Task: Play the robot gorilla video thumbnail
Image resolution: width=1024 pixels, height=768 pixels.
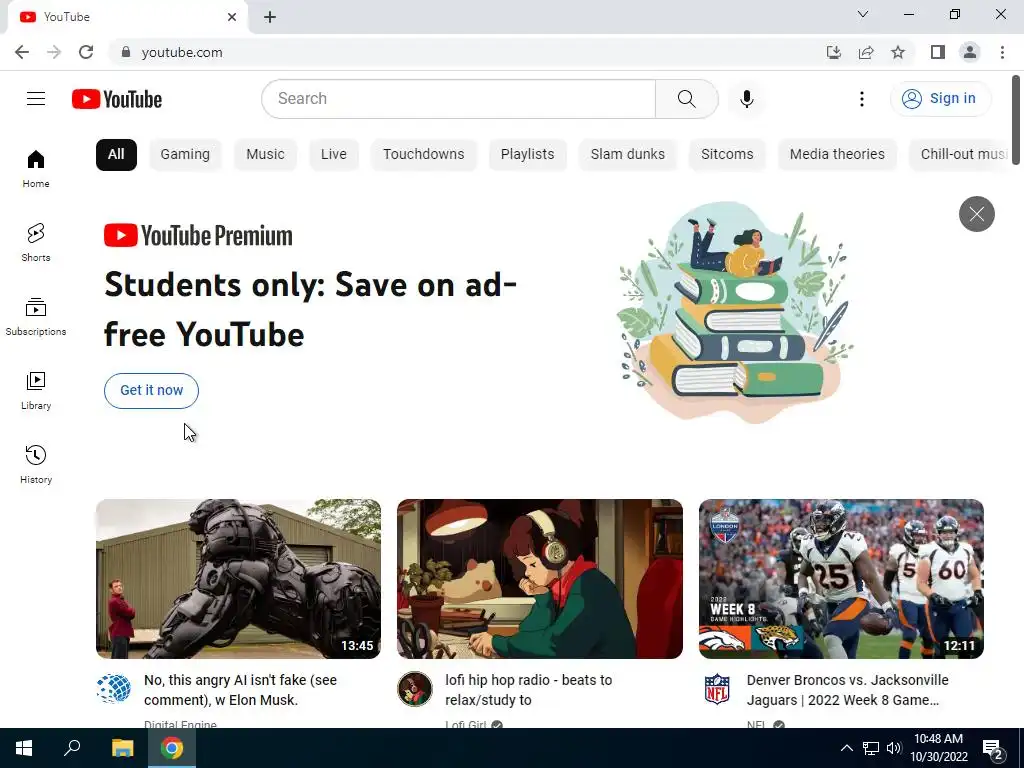Action: pos(238,579)
